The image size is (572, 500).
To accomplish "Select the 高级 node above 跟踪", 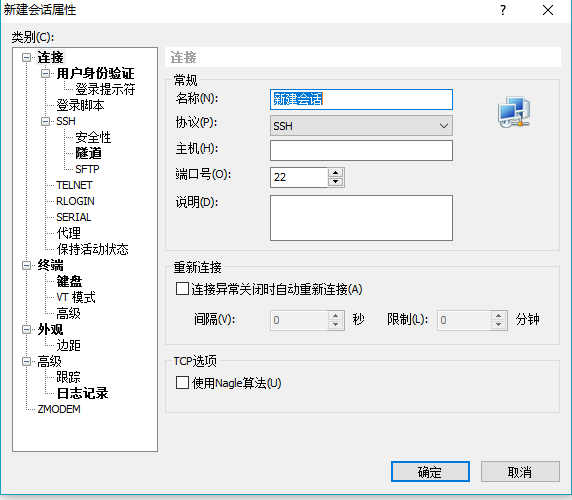I will coord(50,361).
